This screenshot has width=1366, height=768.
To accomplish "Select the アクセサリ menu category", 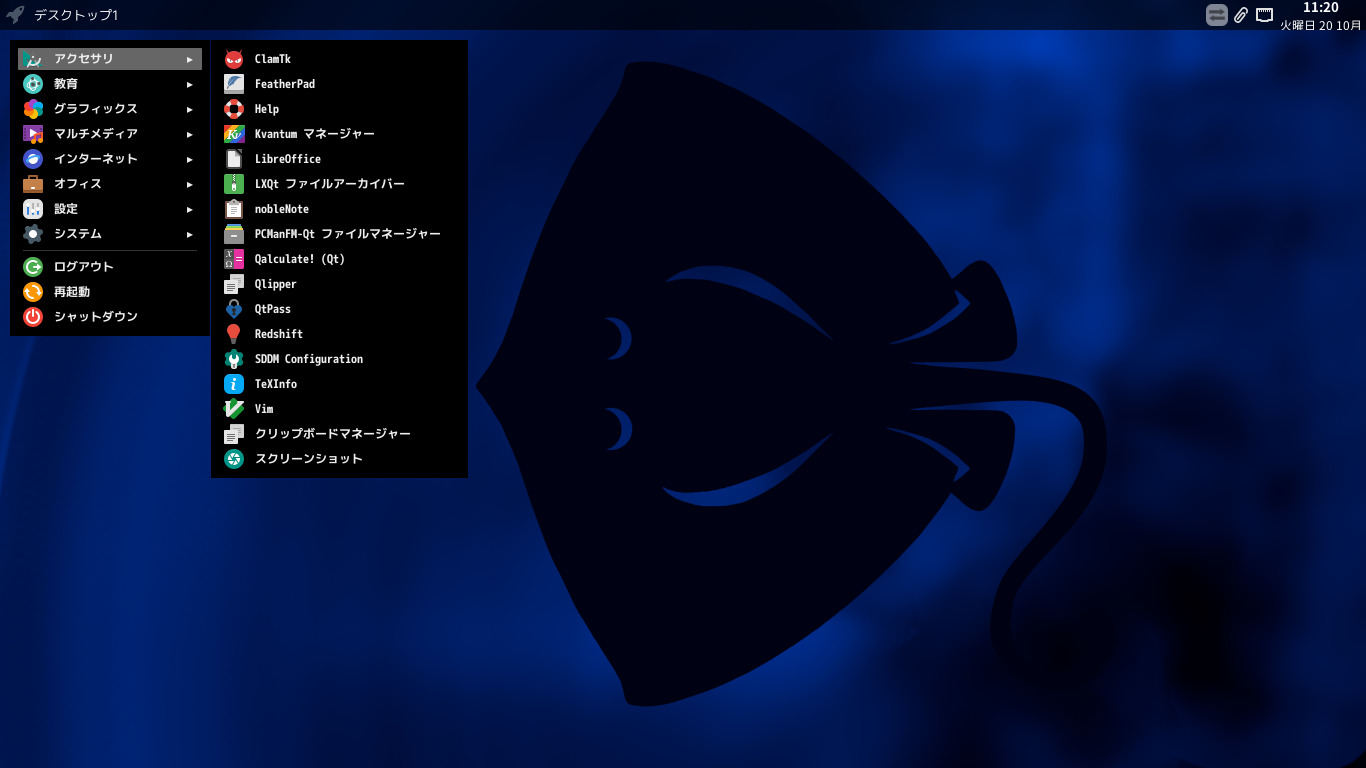I will click(x=110, y=59).
